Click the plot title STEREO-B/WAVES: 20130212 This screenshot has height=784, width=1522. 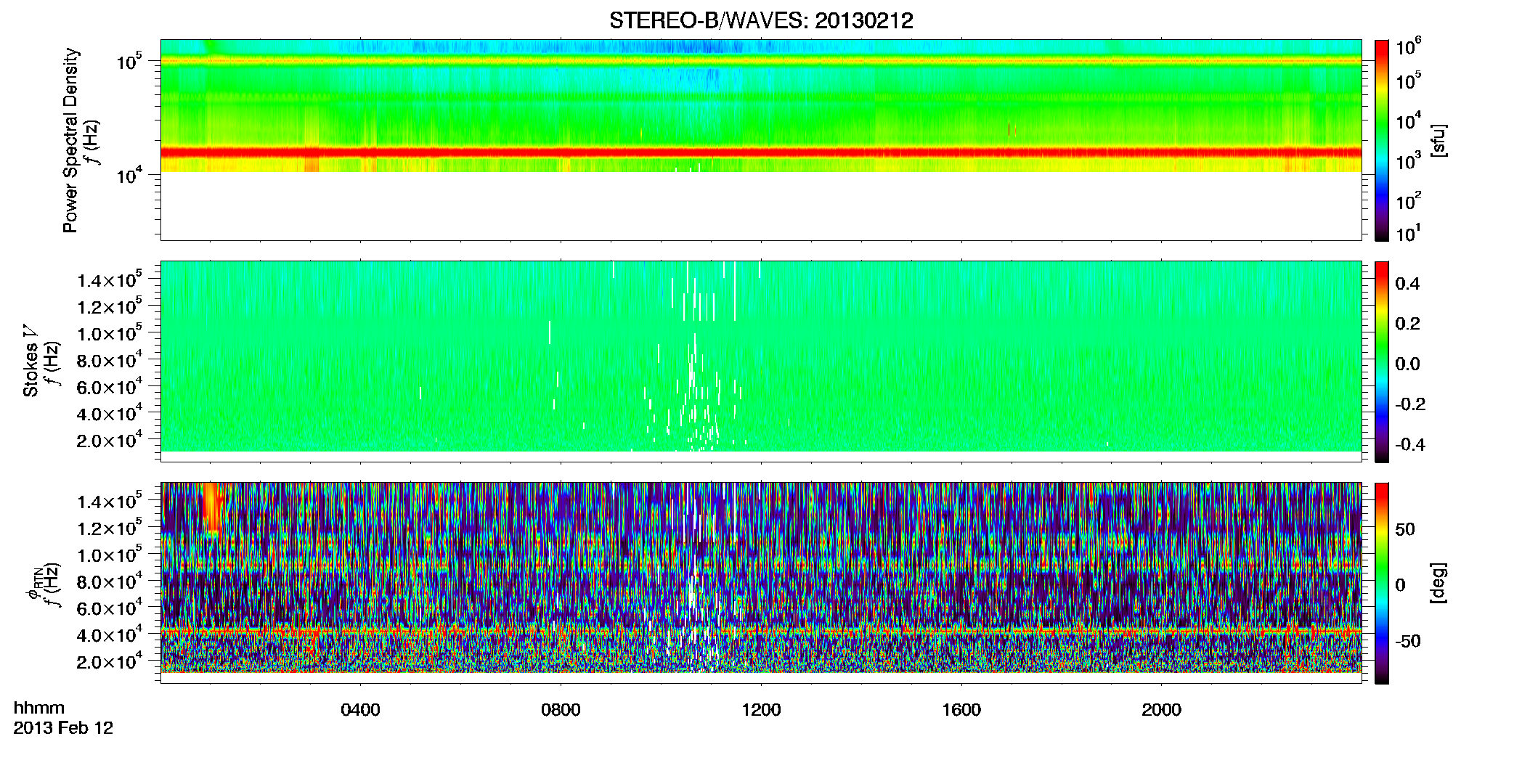[x=761, y=21]
